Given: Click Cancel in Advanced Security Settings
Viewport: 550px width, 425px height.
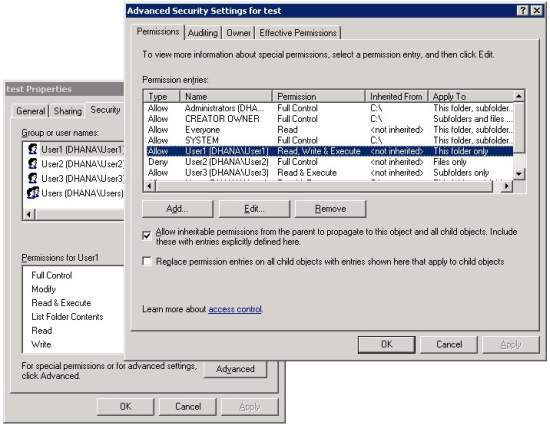Looking at the screenshot, I should coord(449,344).
